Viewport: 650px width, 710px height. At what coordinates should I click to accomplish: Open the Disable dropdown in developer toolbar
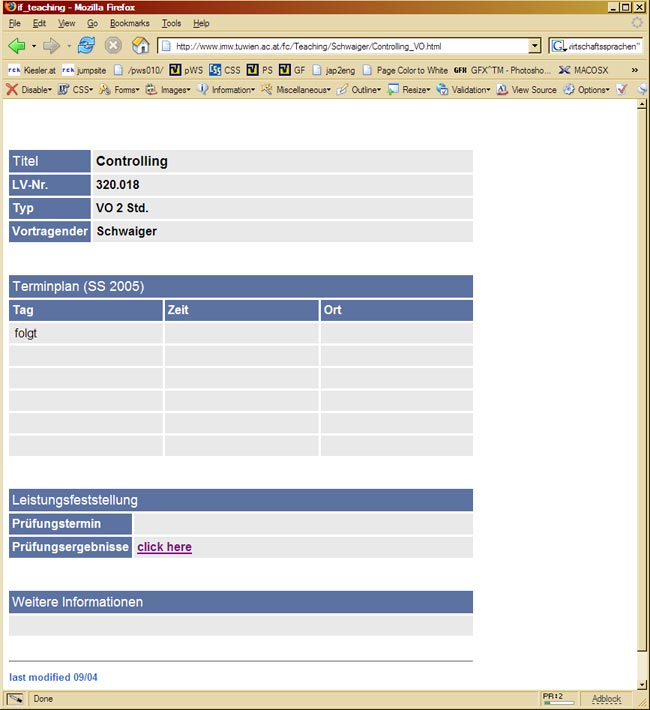coord(28,90)
